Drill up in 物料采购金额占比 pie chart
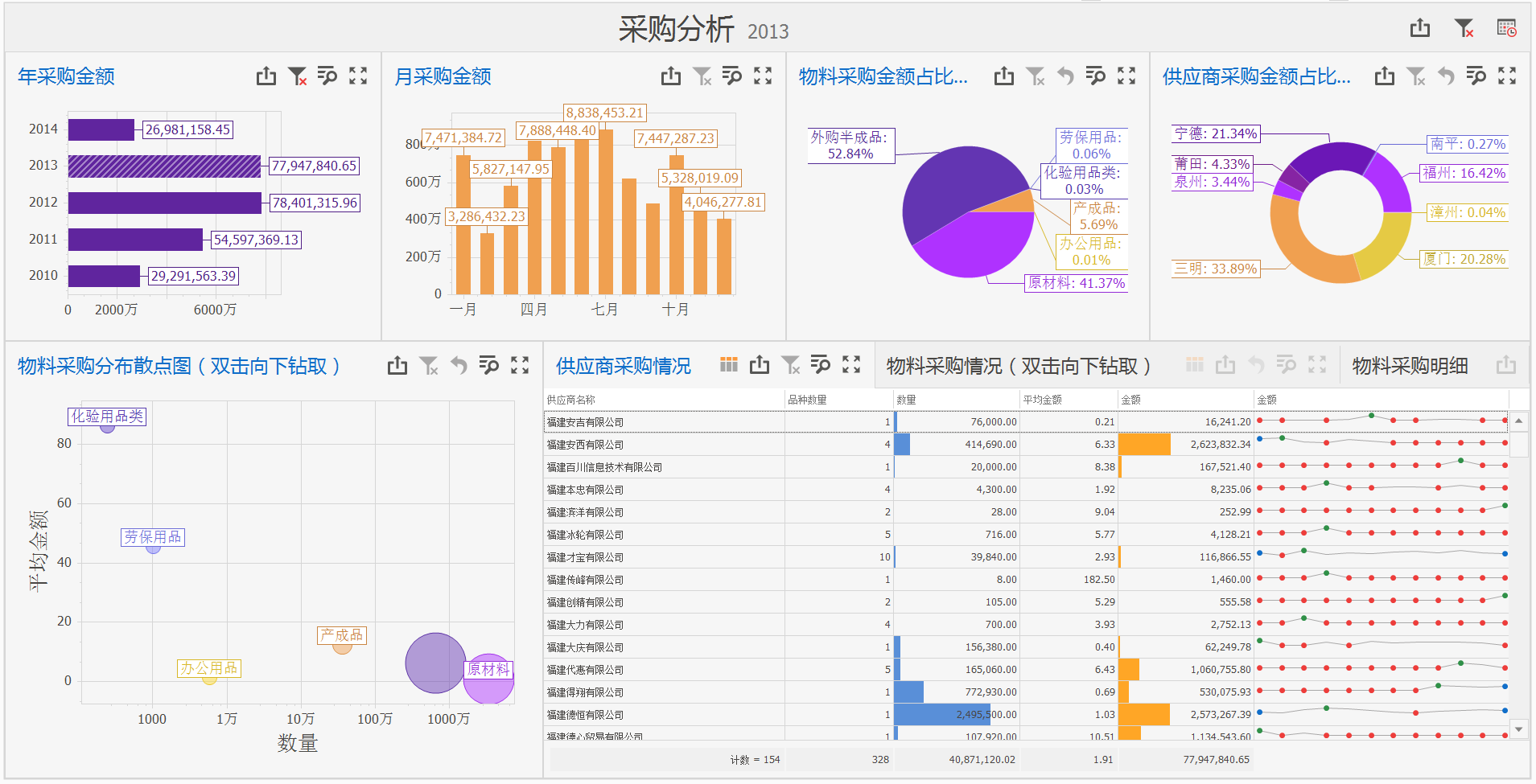Viewport: 1536px width, 784px height. pyautogui.click(x=1065, y=76)
